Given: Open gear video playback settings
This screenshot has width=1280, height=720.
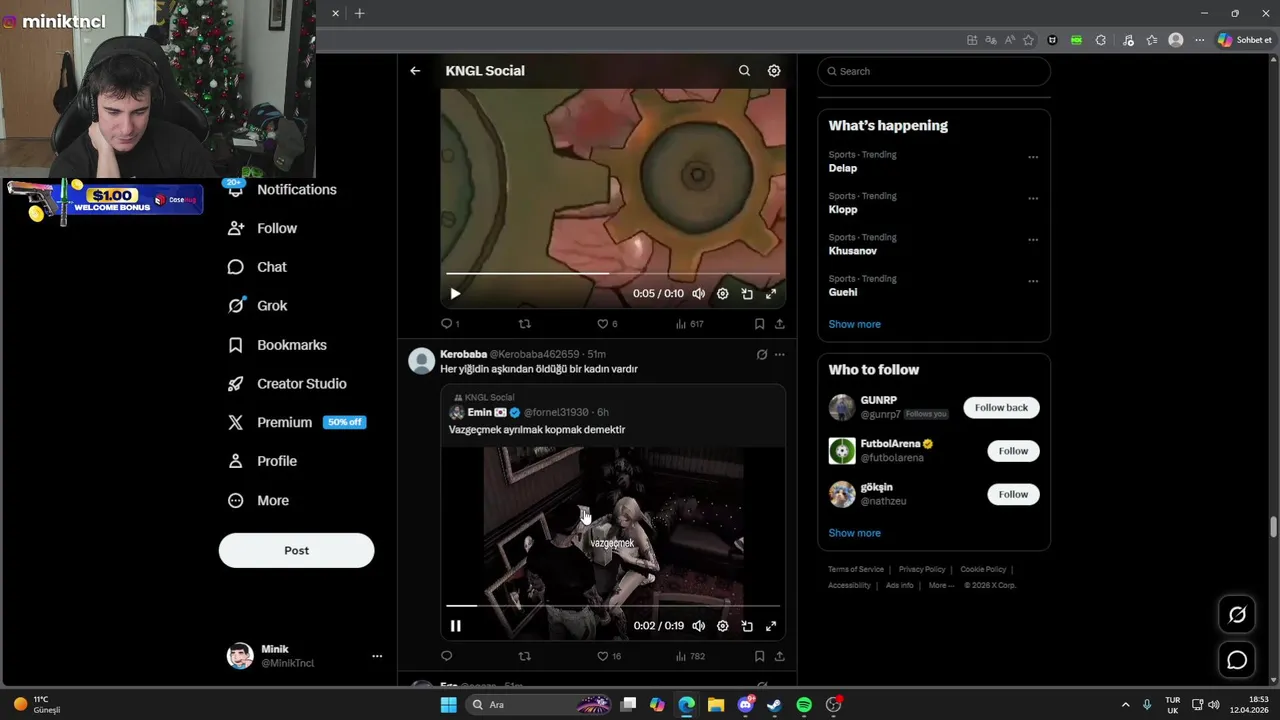Looking at the screenshot, I should pyautogui.click(x=723, y=294).
